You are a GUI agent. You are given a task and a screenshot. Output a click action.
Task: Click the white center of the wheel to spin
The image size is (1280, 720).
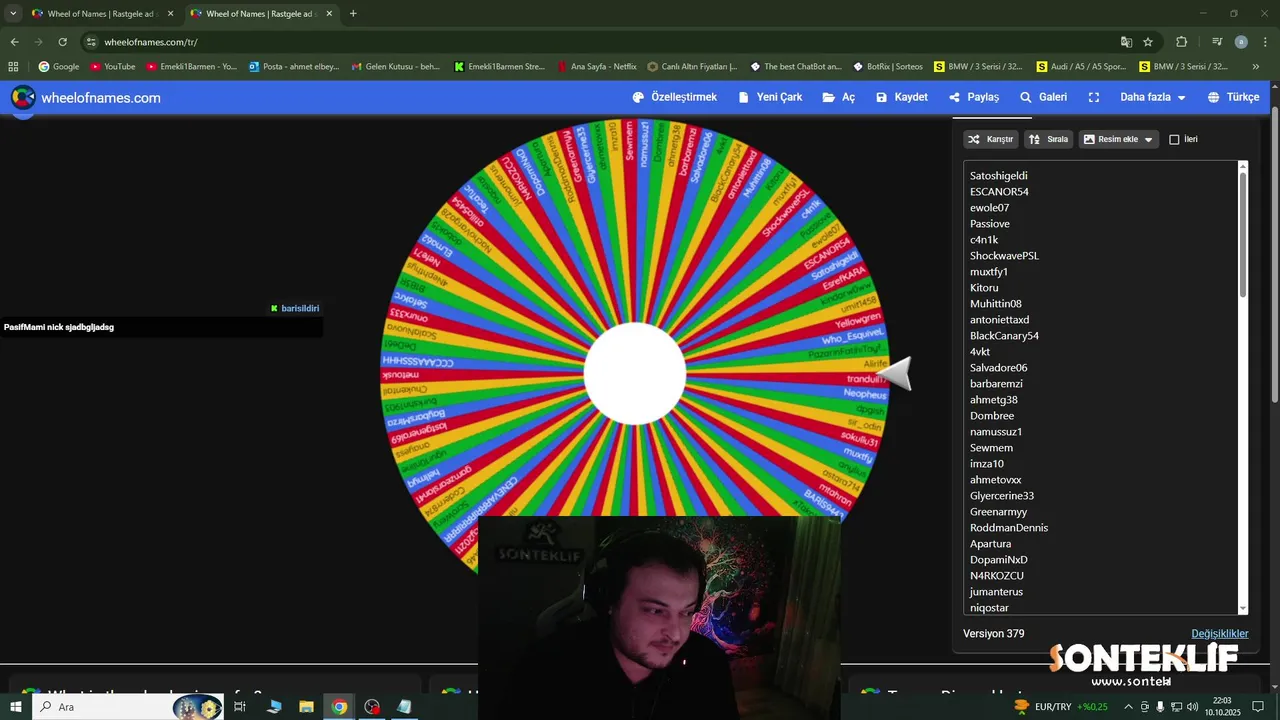click(x=635, y=373)
